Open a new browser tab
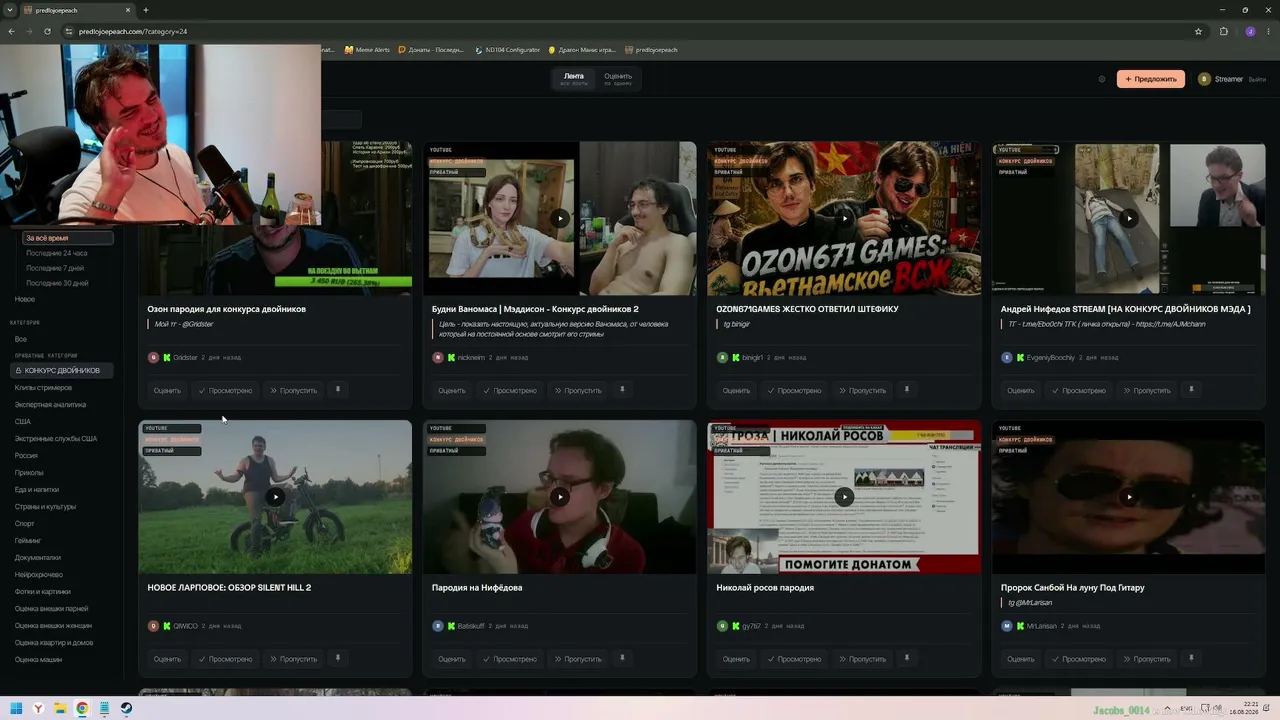1280x720 pixels. [146, 10]
